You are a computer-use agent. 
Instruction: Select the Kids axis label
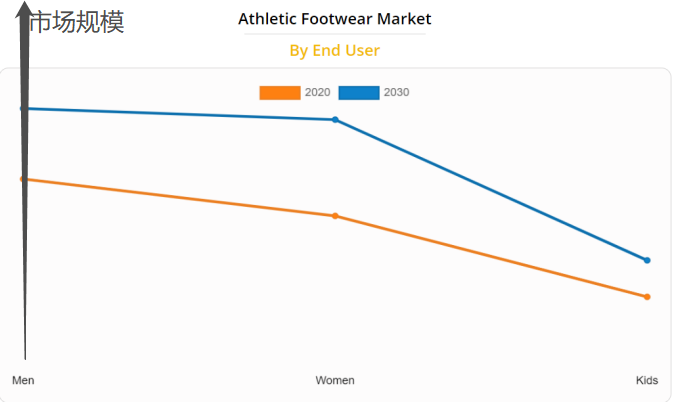(647, 381)
